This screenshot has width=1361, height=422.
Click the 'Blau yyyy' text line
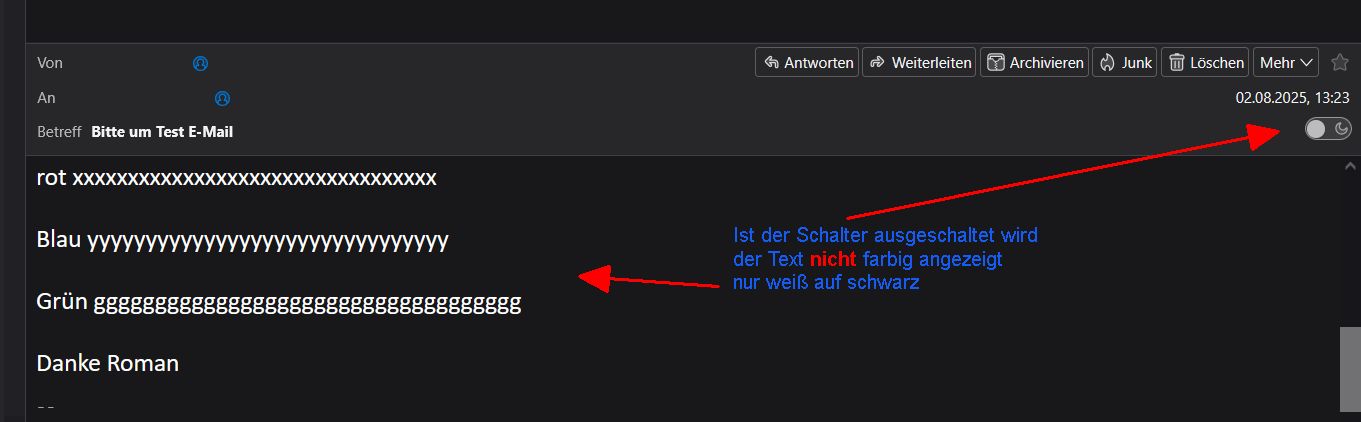pyautogui.click(x=242, y=241)
